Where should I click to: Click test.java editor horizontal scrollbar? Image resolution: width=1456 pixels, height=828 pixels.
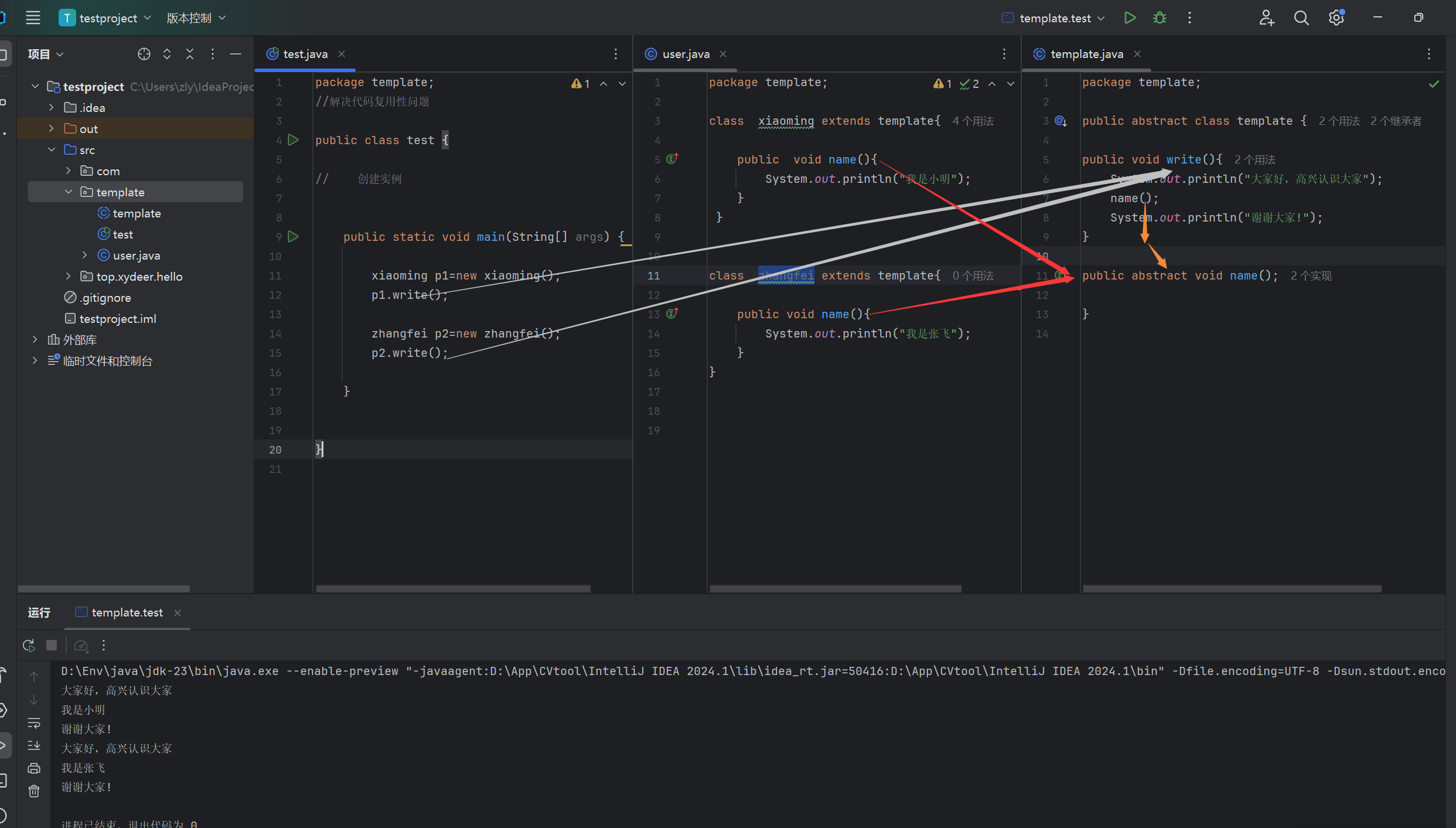[x=452, y=588]
